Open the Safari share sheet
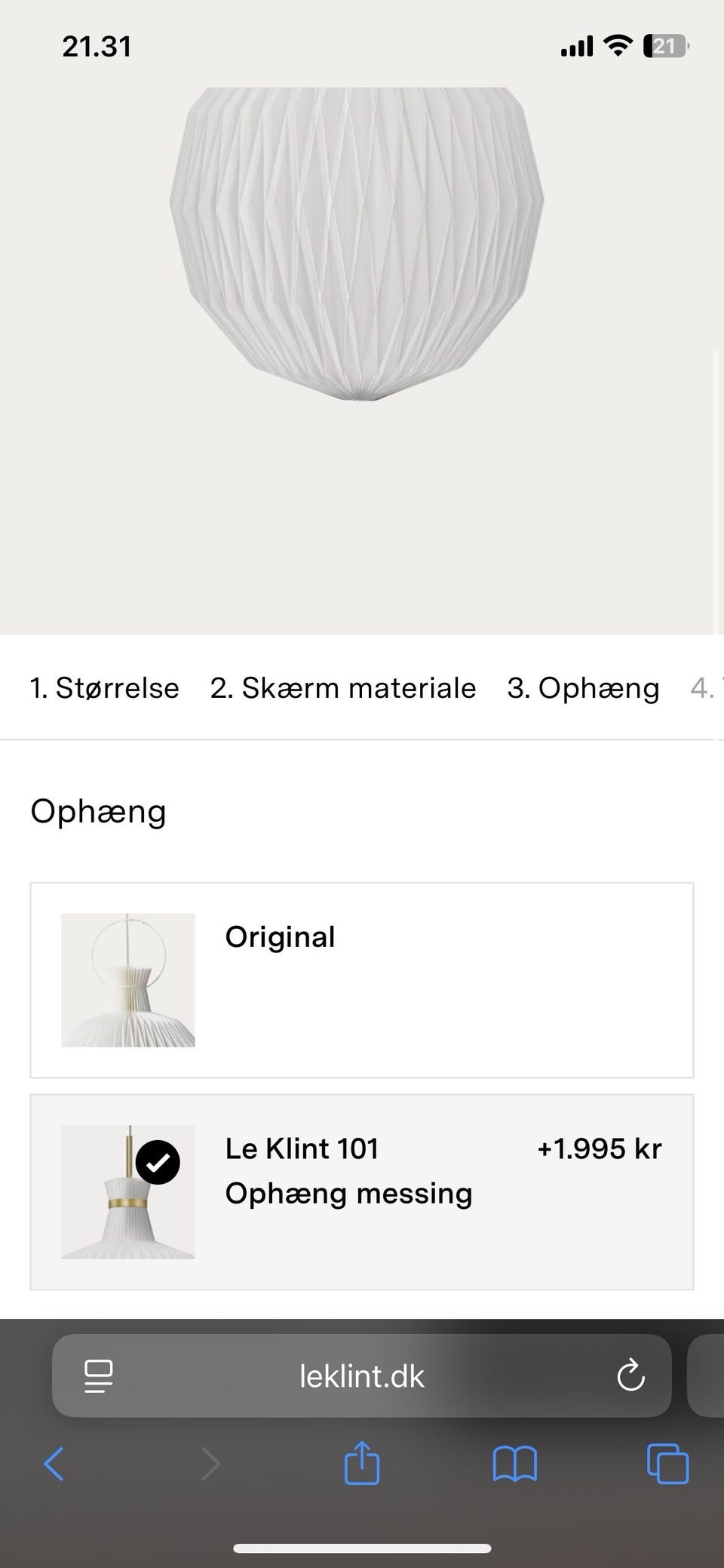This screenshot has height=1568, width=724. point(361,1463)
